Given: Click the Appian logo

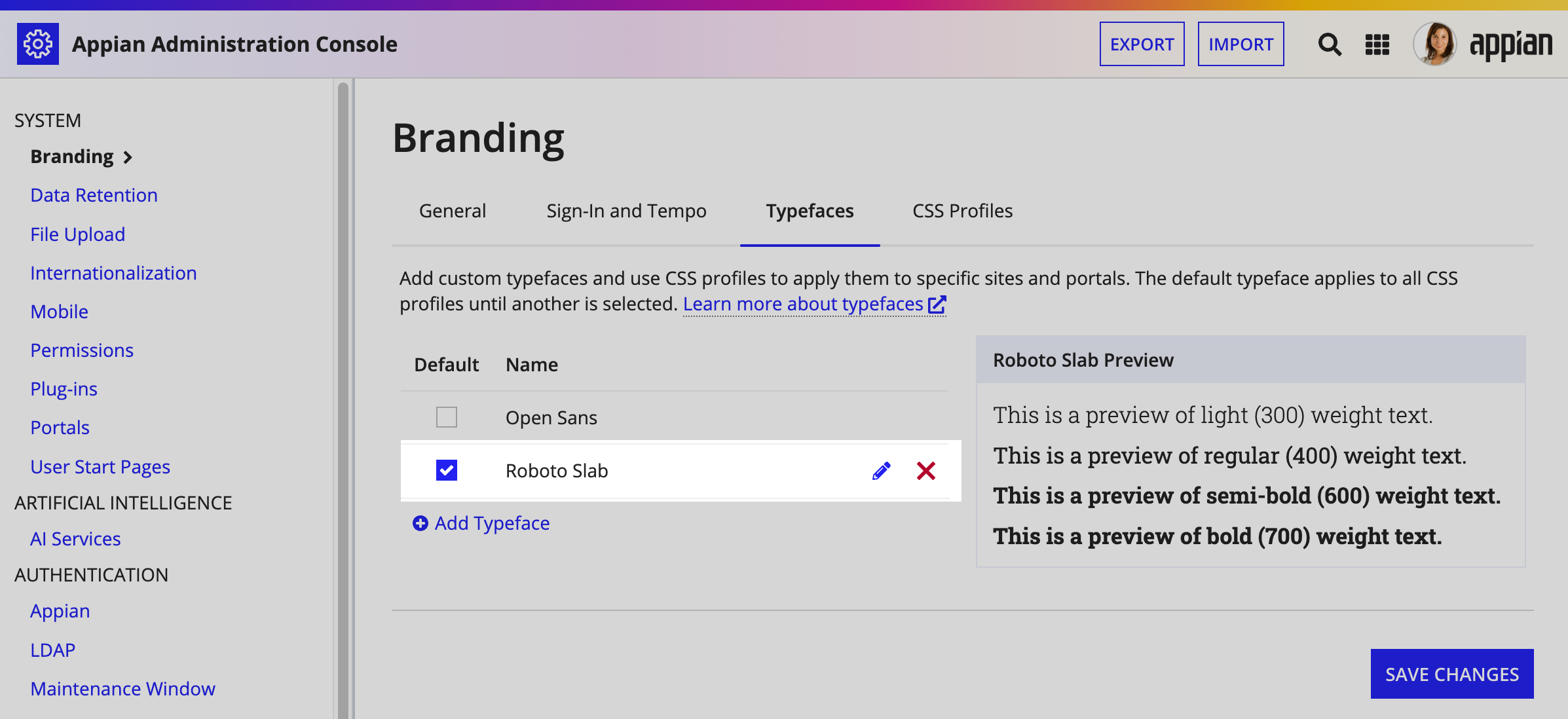Looking at the screenshot, I should 1511,45.
